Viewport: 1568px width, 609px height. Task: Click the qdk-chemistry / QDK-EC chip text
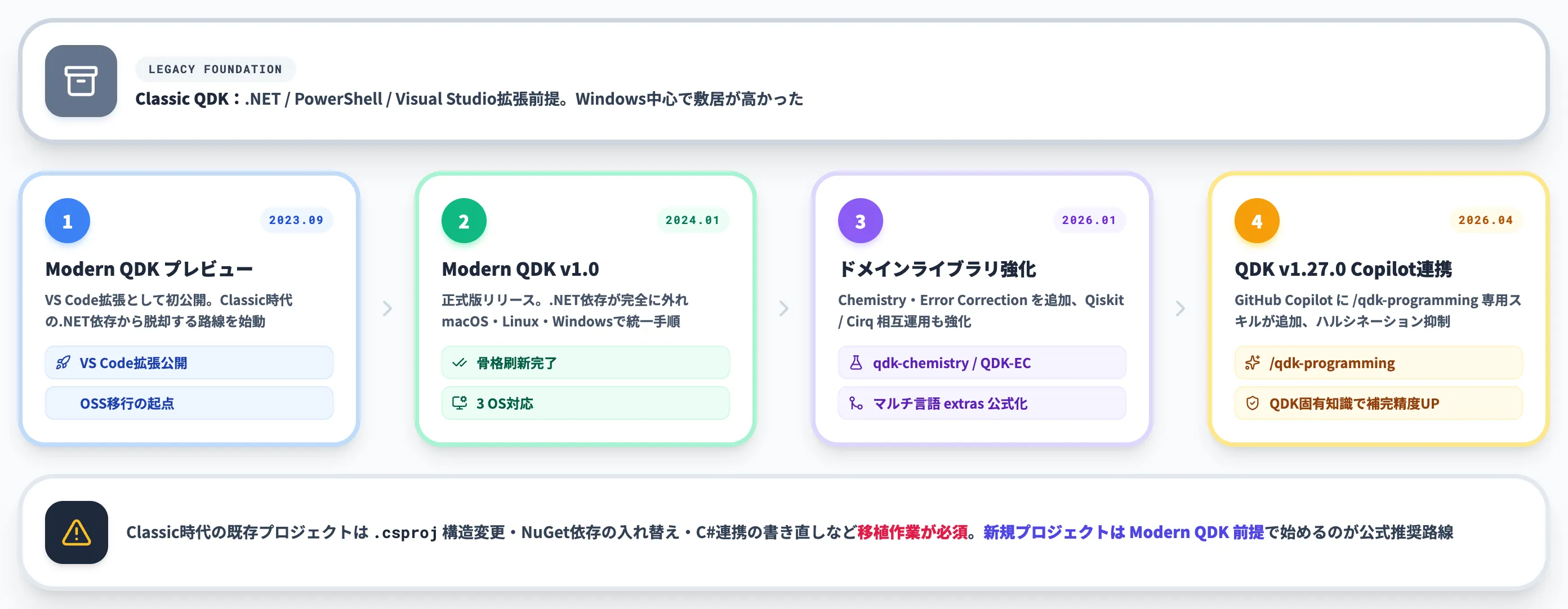[x=952, y=363]
